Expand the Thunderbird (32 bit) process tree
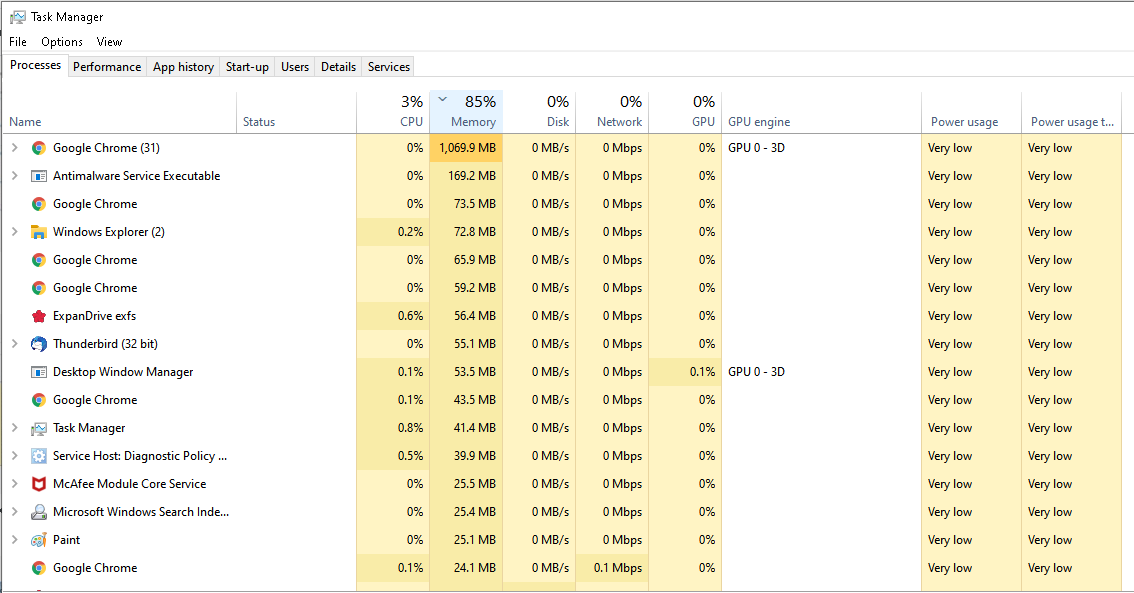 tap(14, 344)
